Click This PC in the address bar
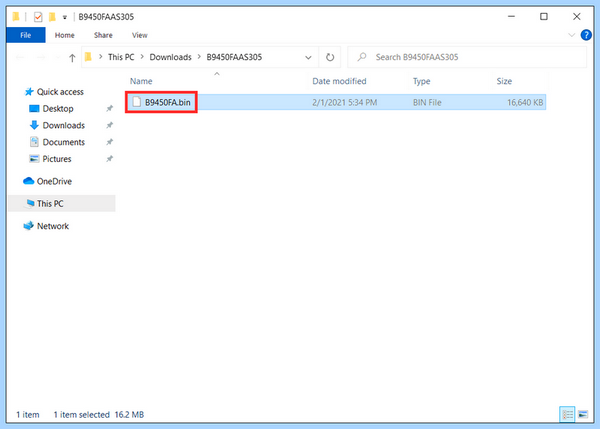The height and width of the screenshot is (429, 600). pos(121,57)
